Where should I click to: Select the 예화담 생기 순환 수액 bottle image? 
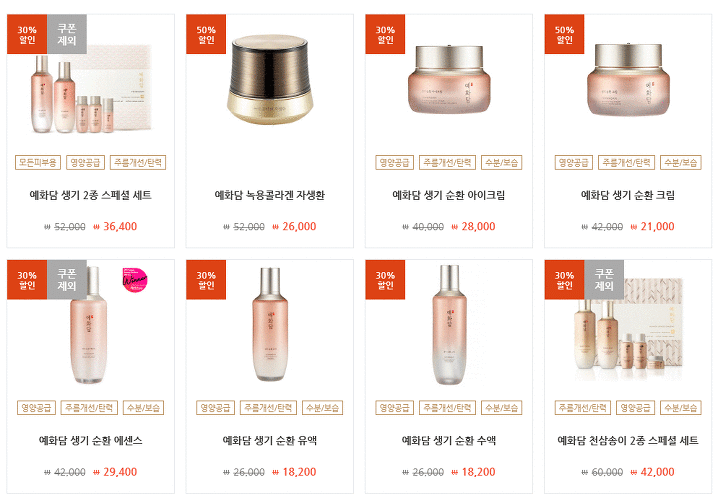[449, 324]
